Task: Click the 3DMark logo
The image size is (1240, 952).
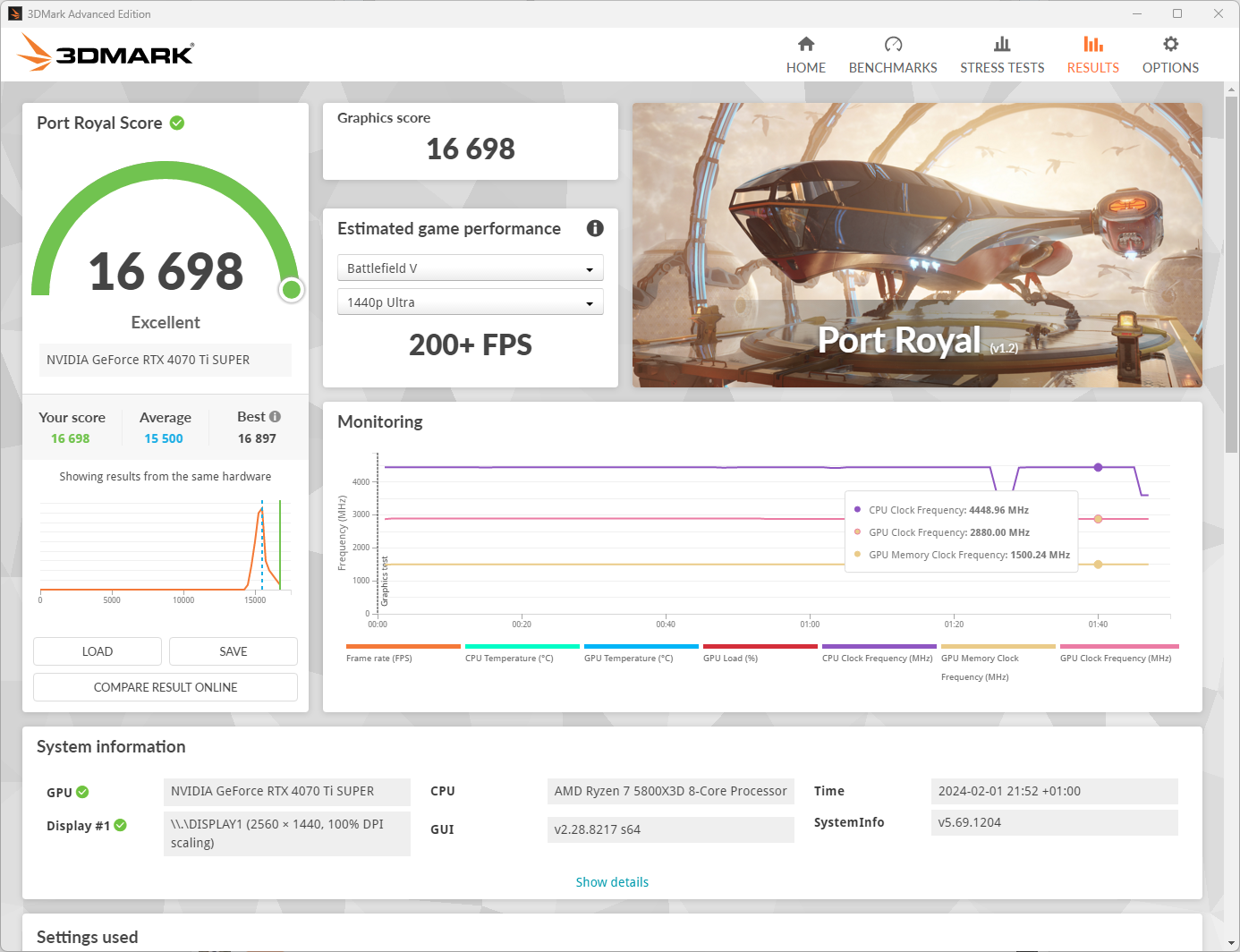Action: pyautogui.click(x=106, y=52)
